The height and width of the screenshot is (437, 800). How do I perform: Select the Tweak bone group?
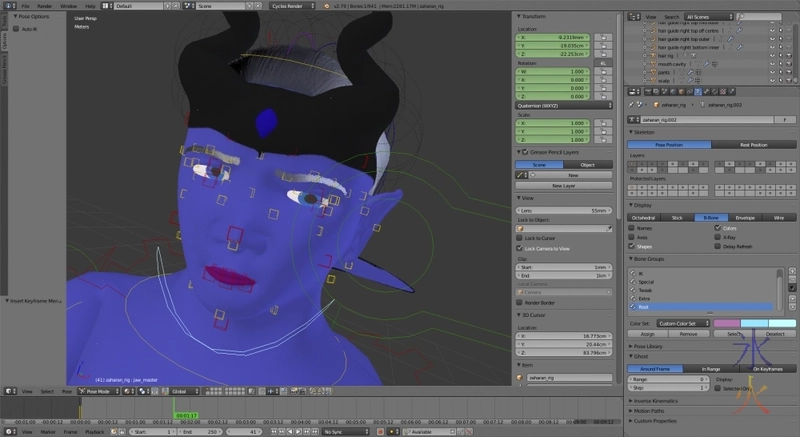pyautogui.click(x=645, y=290)
